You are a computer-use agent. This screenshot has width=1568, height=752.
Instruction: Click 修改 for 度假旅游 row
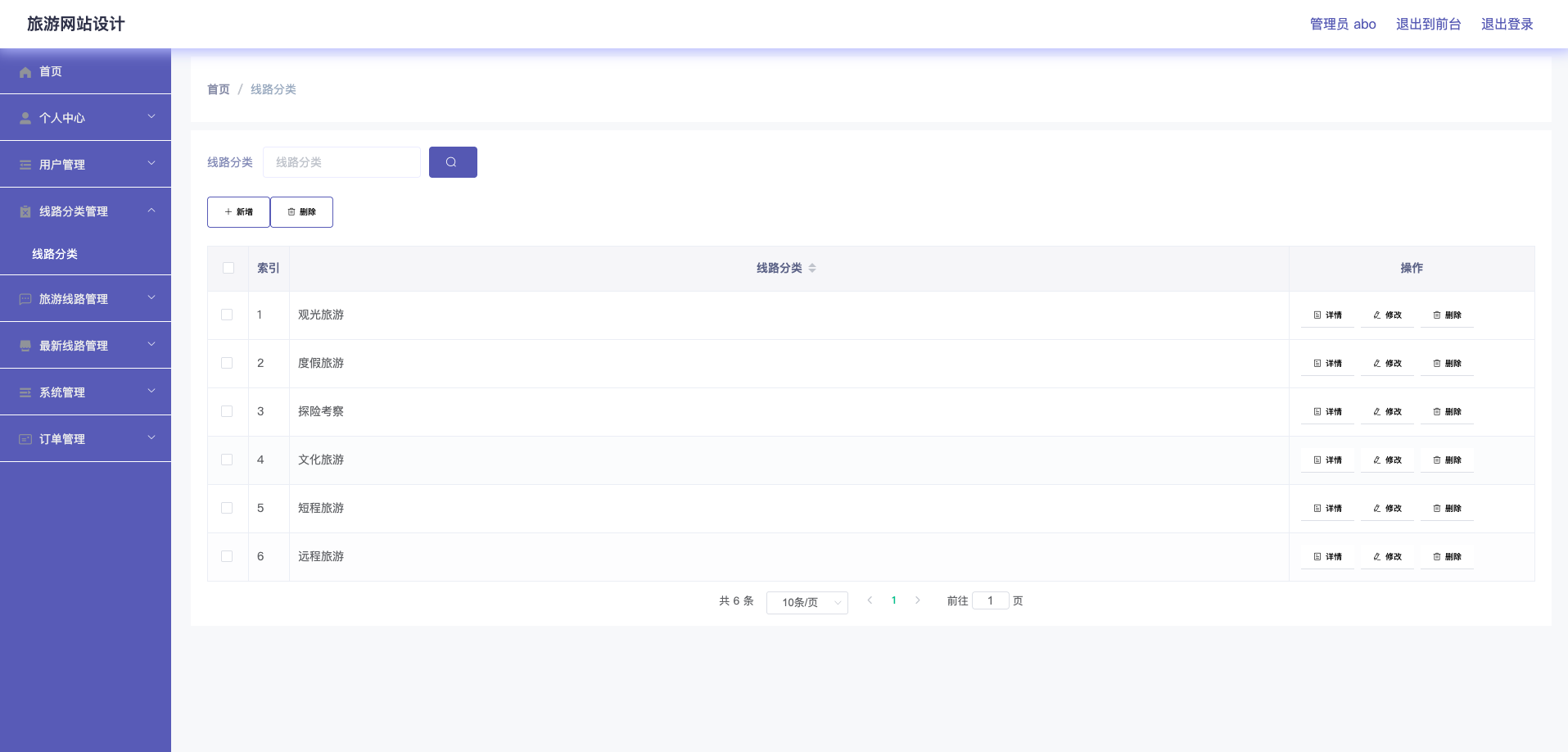[x=1387, y=363]
